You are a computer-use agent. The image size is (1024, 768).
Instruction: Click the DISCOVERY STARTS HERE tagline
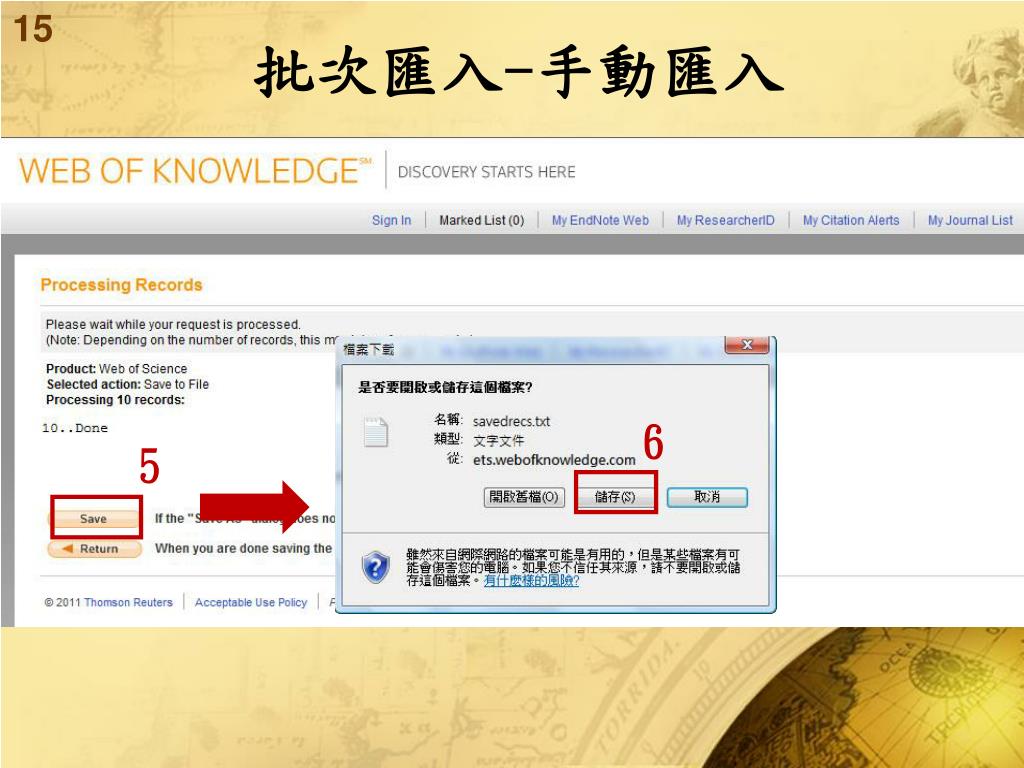[x=487, y=172]
